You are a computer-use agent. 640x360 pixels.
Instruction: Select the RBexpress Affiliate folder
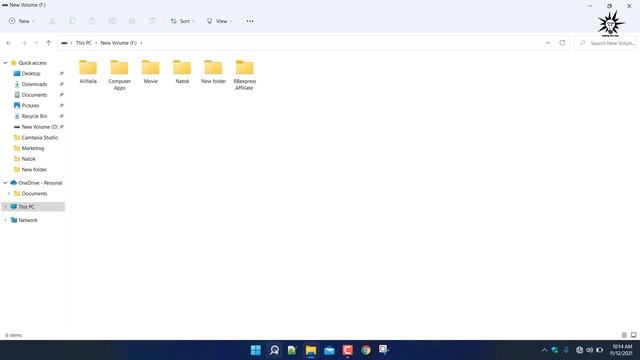tap(245, 75)
